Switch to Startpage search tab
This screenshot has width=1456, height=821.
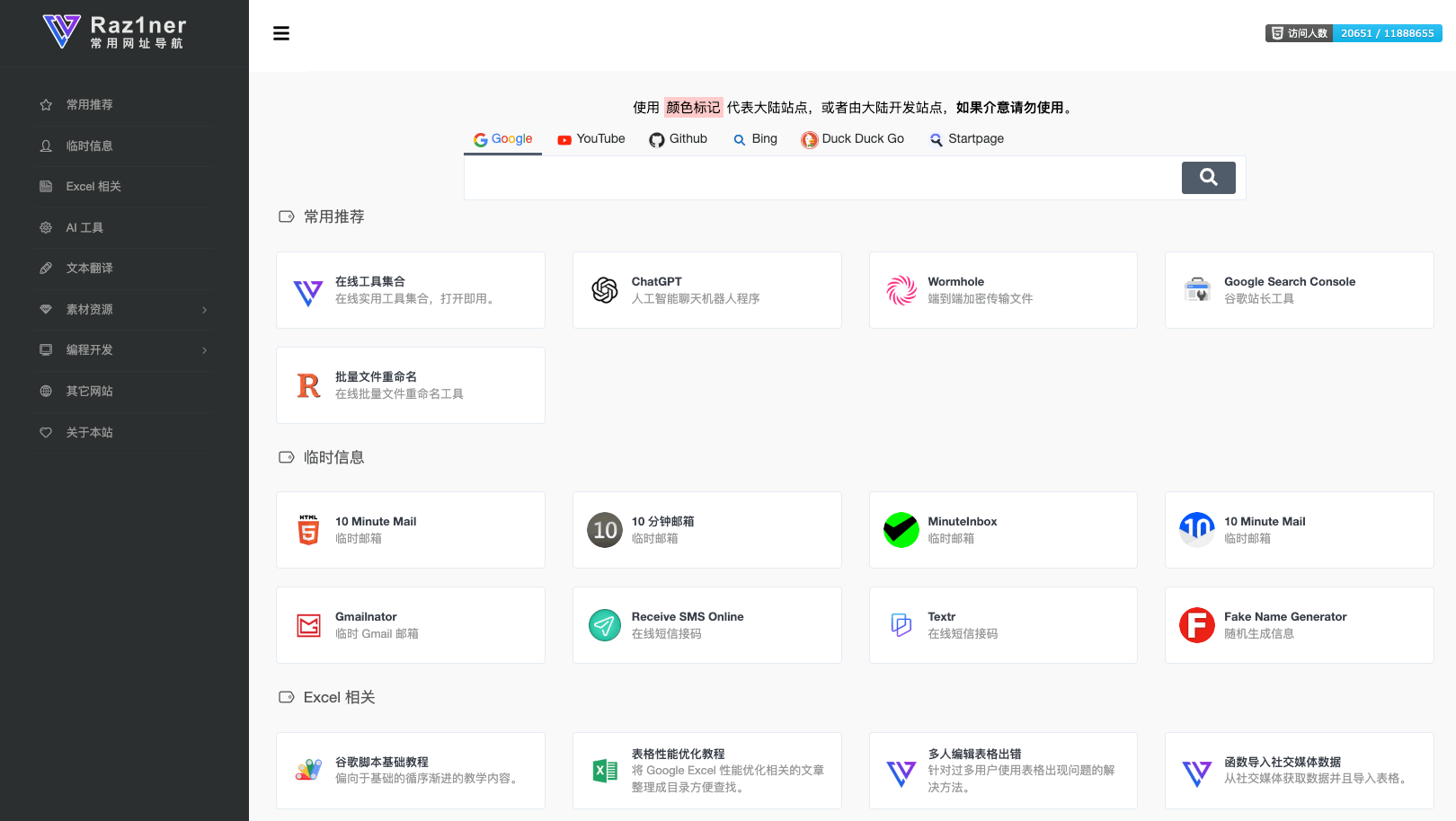(967, 139)
